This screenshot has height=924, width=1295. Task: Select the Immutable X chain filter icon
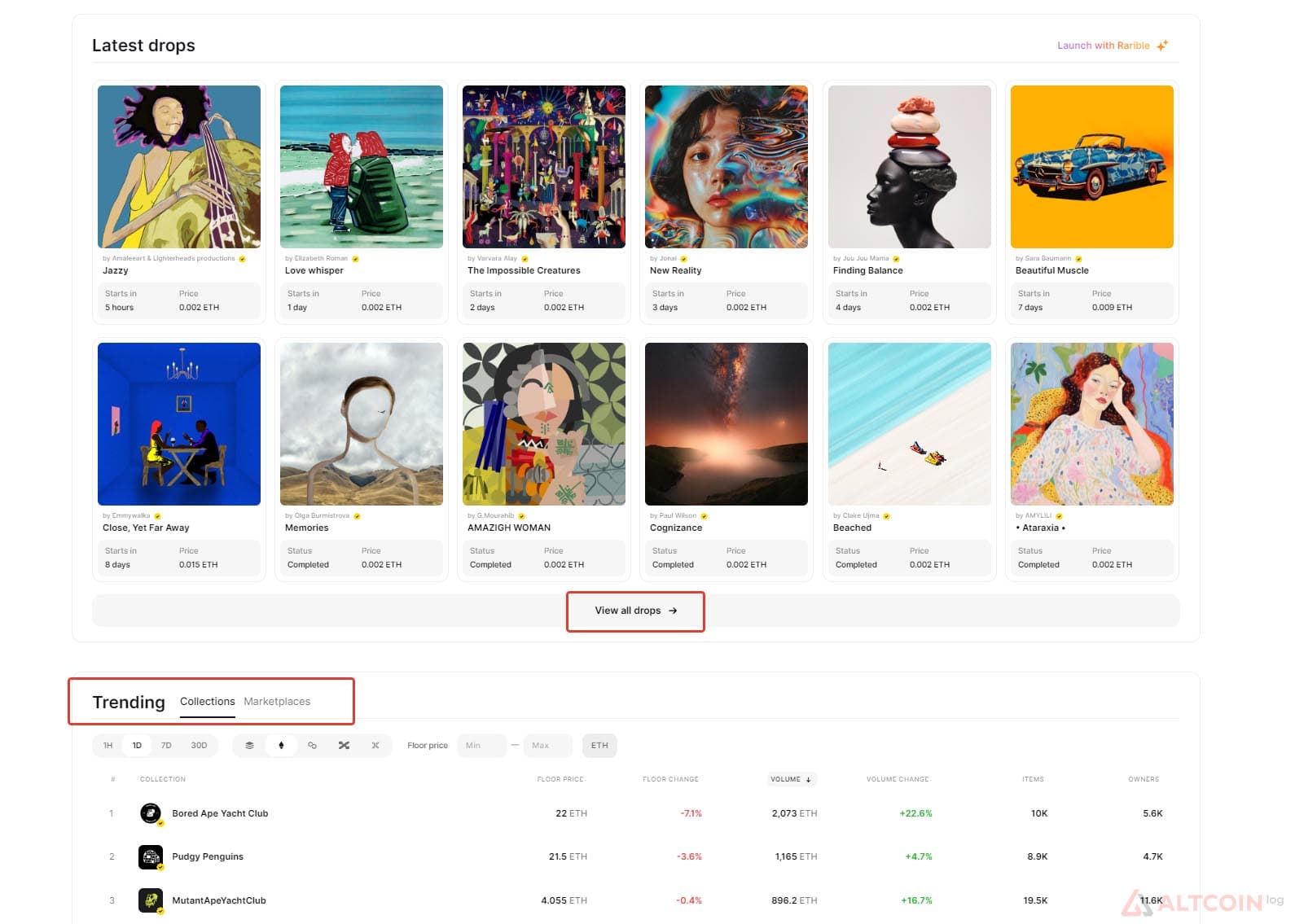(375, 746)
